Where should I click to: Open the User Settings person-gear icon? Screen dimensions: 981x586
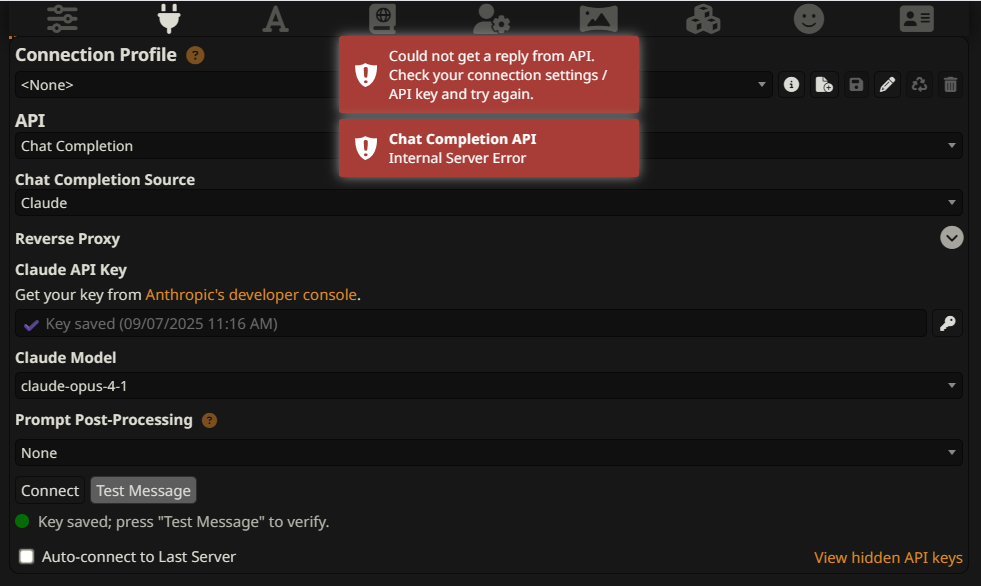[x=491, y=19]
